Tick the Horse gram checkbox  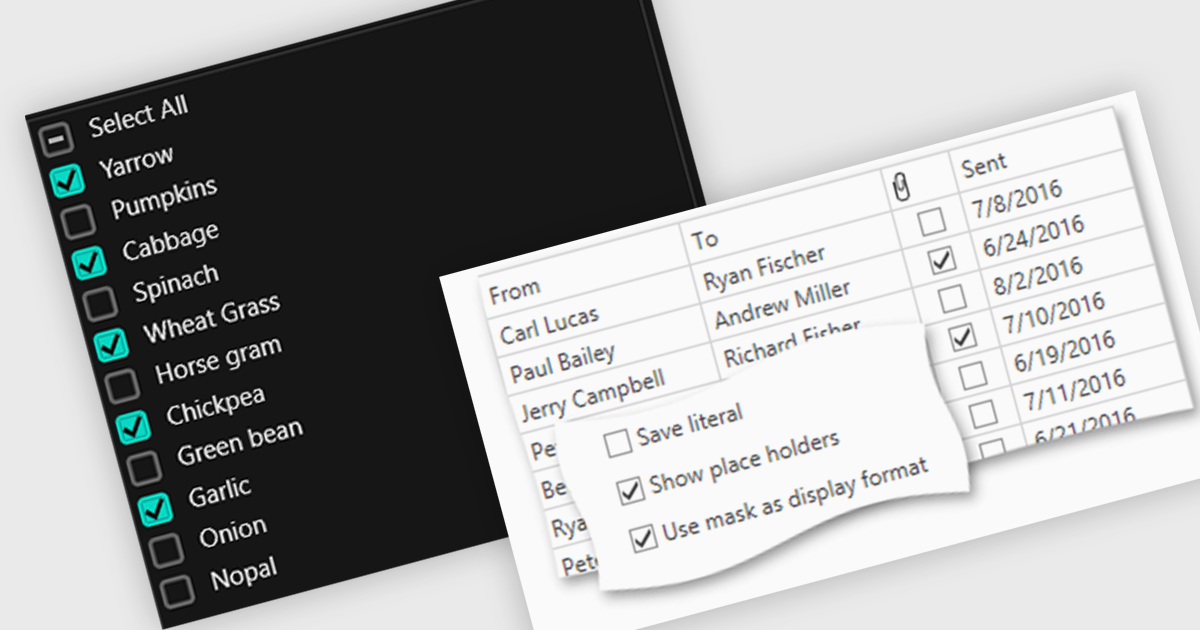[x=122, y=384]
